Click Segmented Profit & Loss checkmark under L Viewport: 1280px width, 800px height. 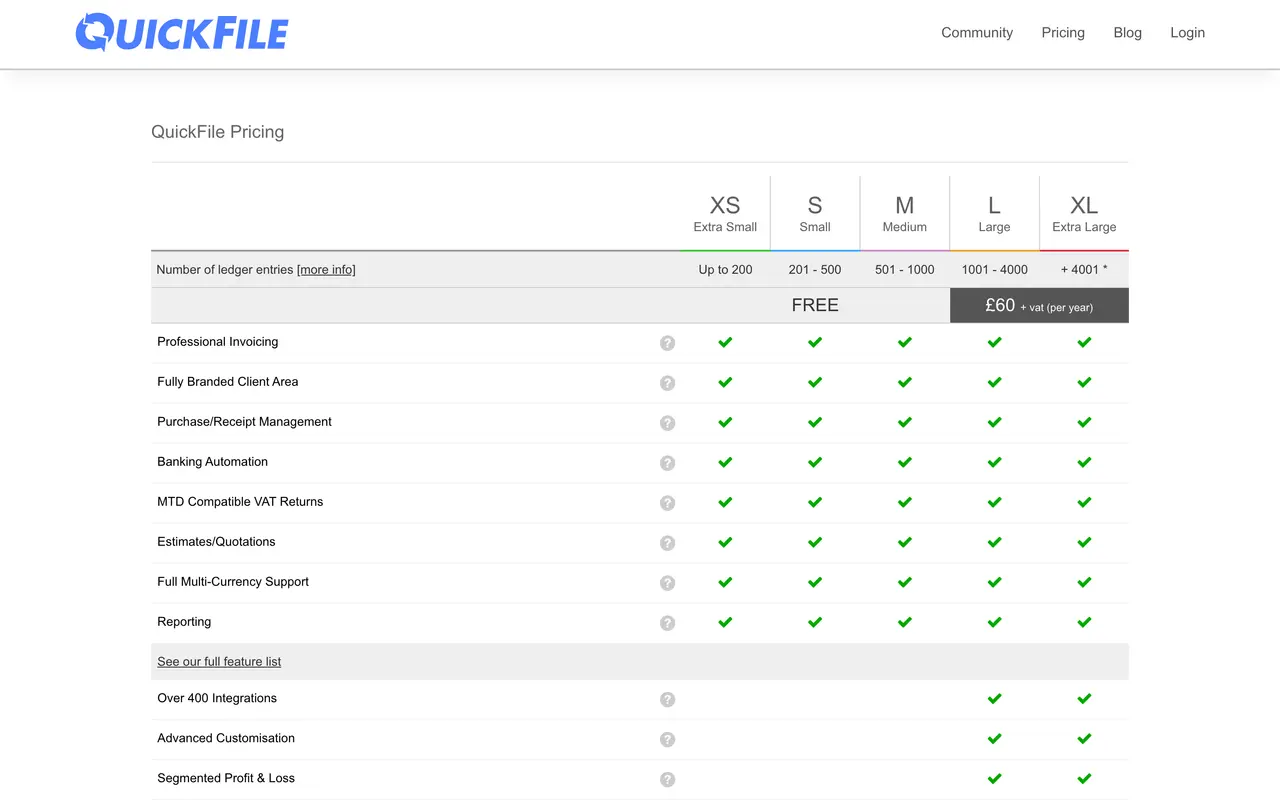994,779
